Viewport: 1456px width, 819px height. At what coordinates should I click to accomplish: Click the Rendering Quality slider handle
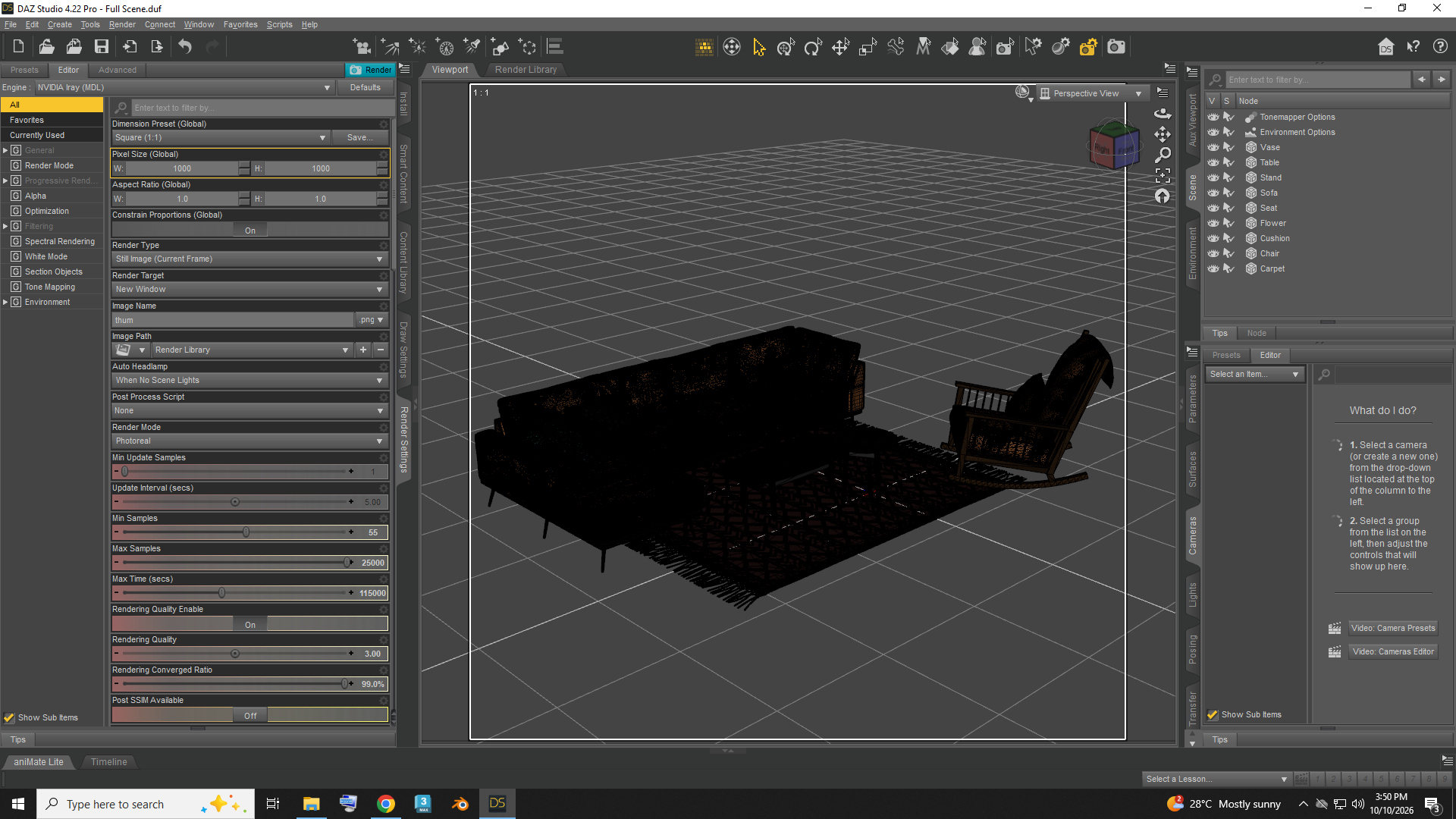pyautogui.click(x=235, y=654)
